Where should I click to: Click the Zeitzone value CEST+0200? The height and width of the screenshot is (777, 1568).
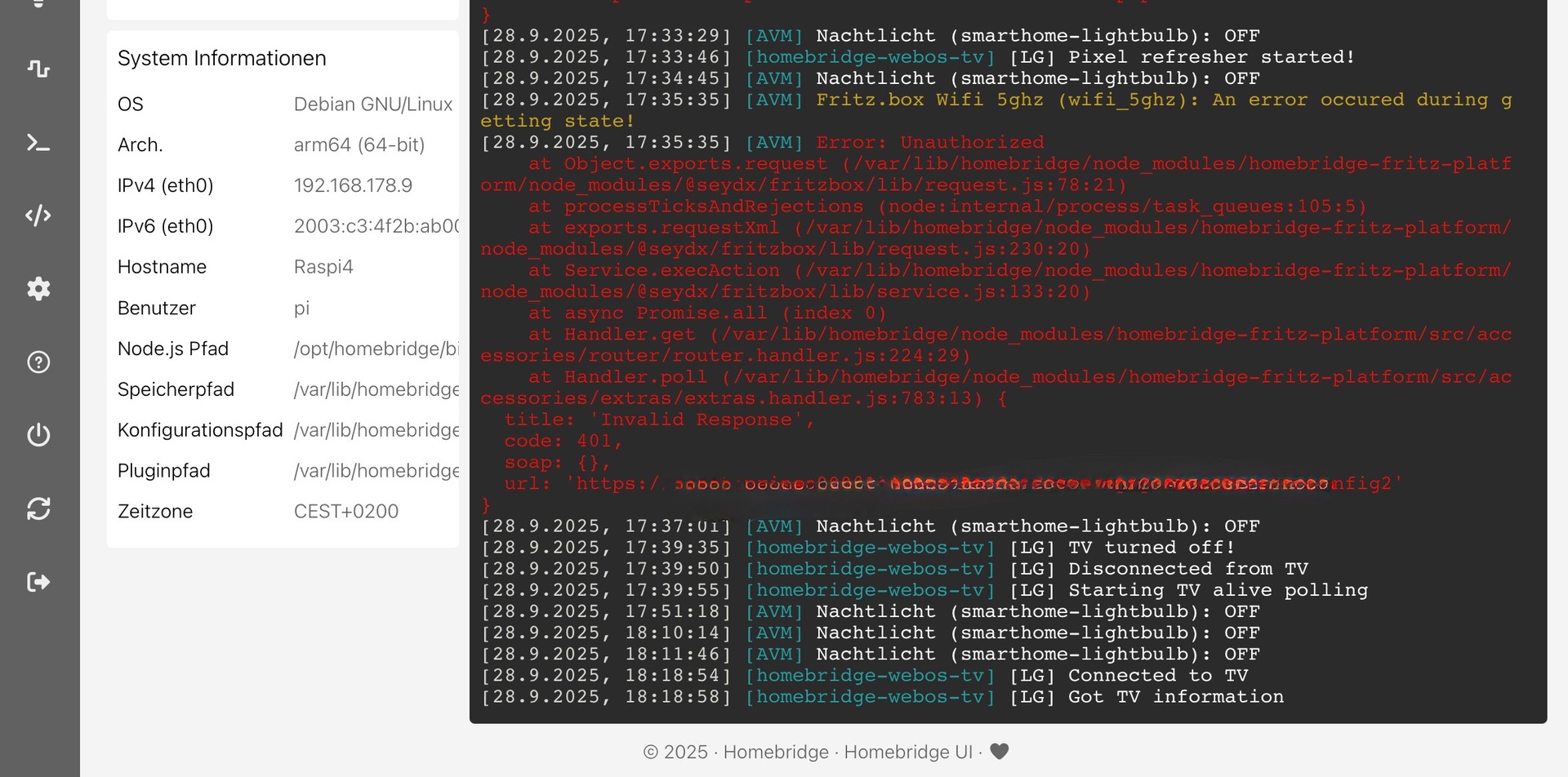click(x=346, y=512)
